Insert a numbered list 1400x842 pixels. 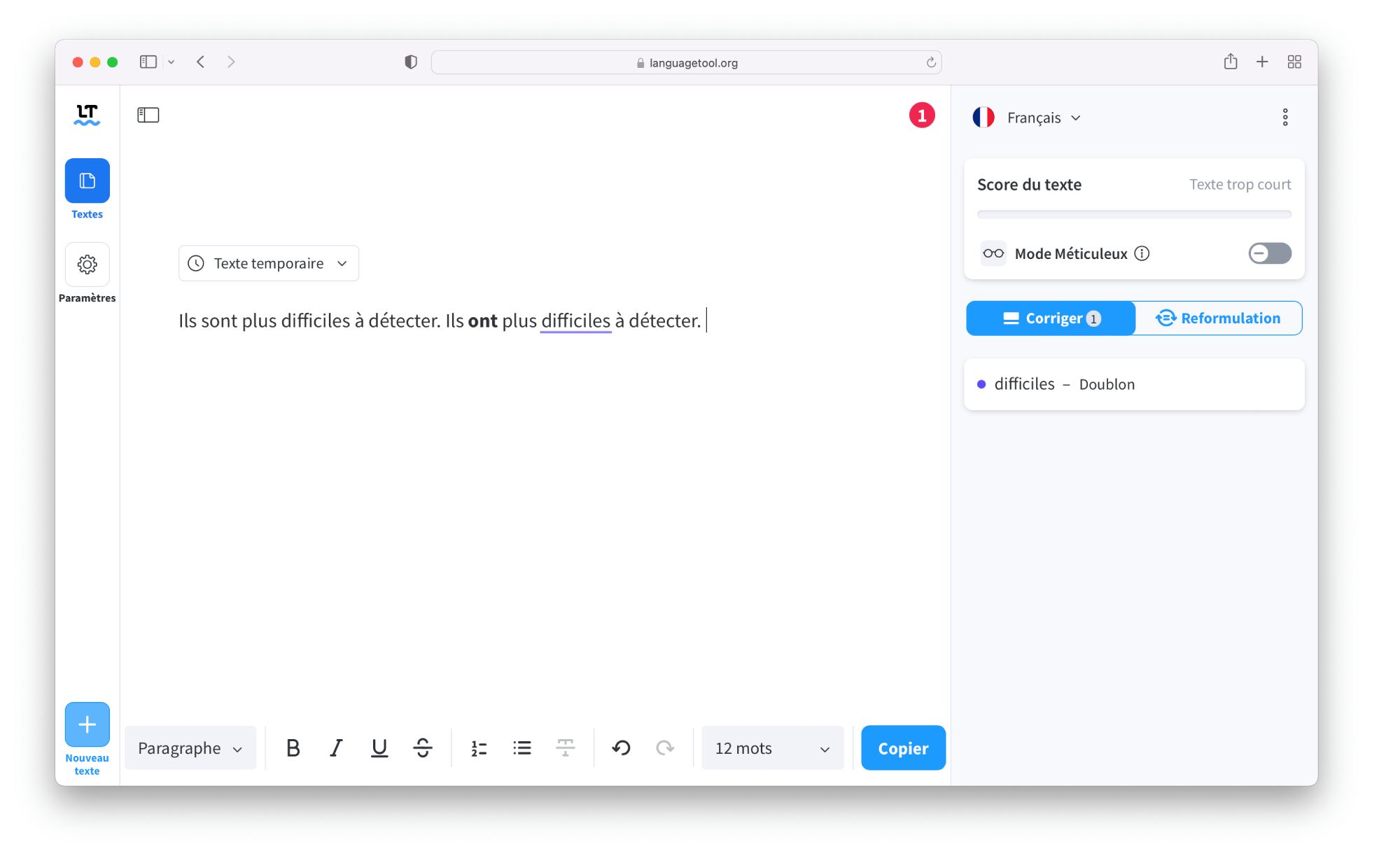[479, 748]
